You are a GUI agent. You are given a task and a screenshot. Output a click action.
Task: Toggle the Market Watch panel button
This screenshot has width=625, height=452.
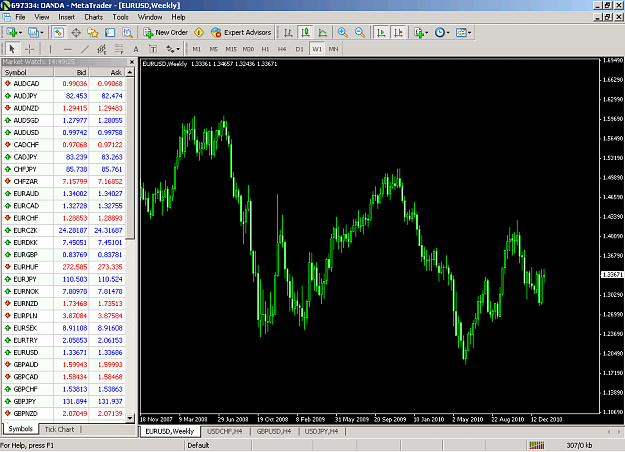[59, 33]
